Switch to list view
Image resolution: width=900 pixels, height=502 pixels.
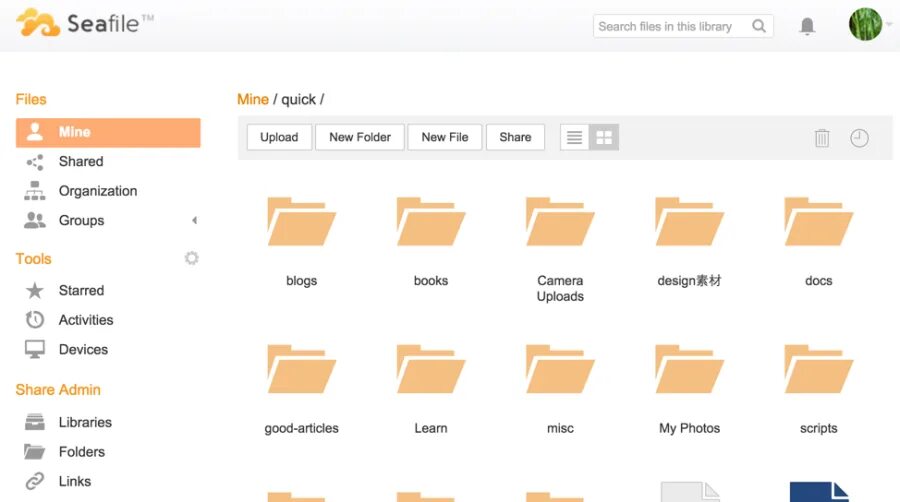[x=575, y=137]
